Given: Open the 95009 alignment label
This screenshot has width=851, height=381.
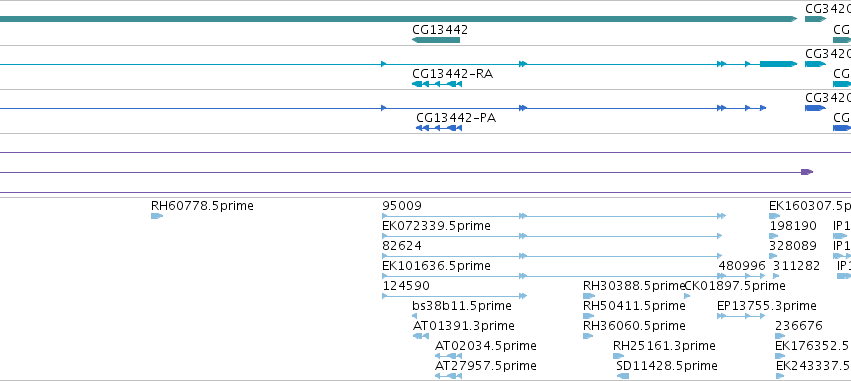Looking at the screenshot, I should 402,206.
